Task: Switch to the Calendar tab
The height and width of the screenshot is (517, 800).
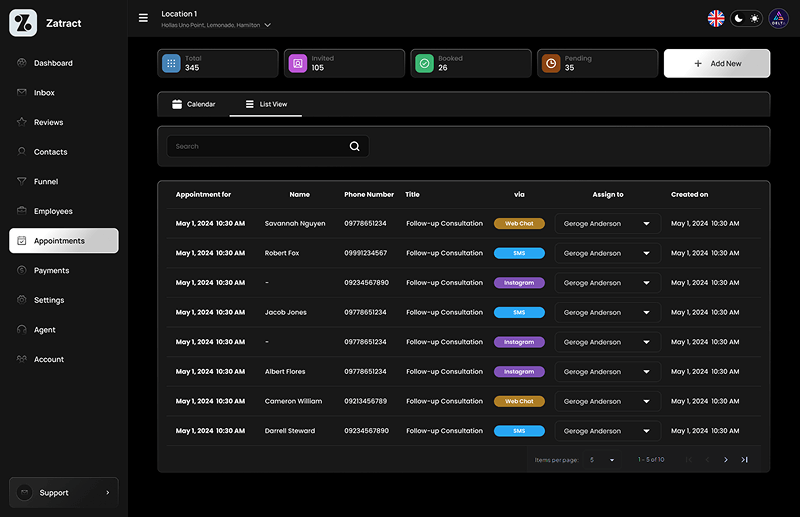Action: click(193, 104)
